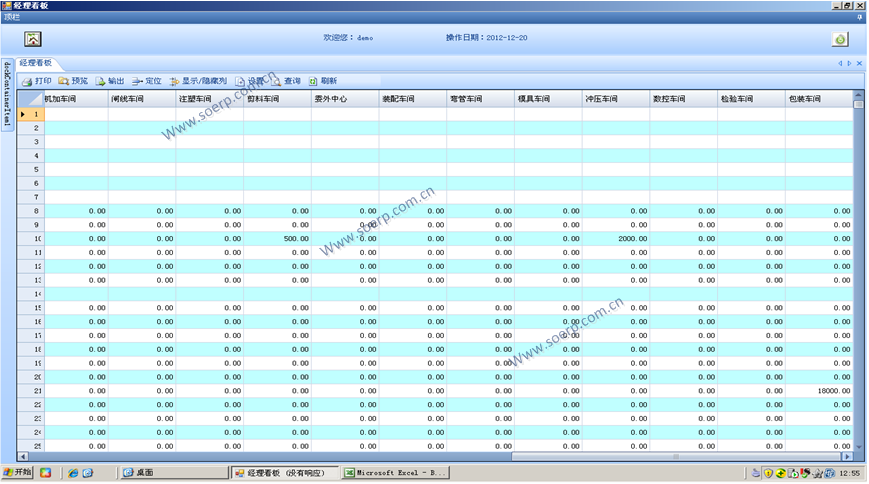Click 查询 query button
This screenshot has width=869, height=484.
pyautogui.click(x=286, y=81)
